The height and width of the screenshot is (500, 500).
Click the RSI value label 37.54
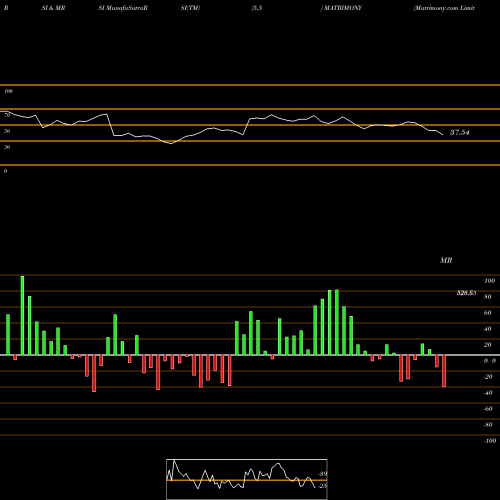point(460,132)
